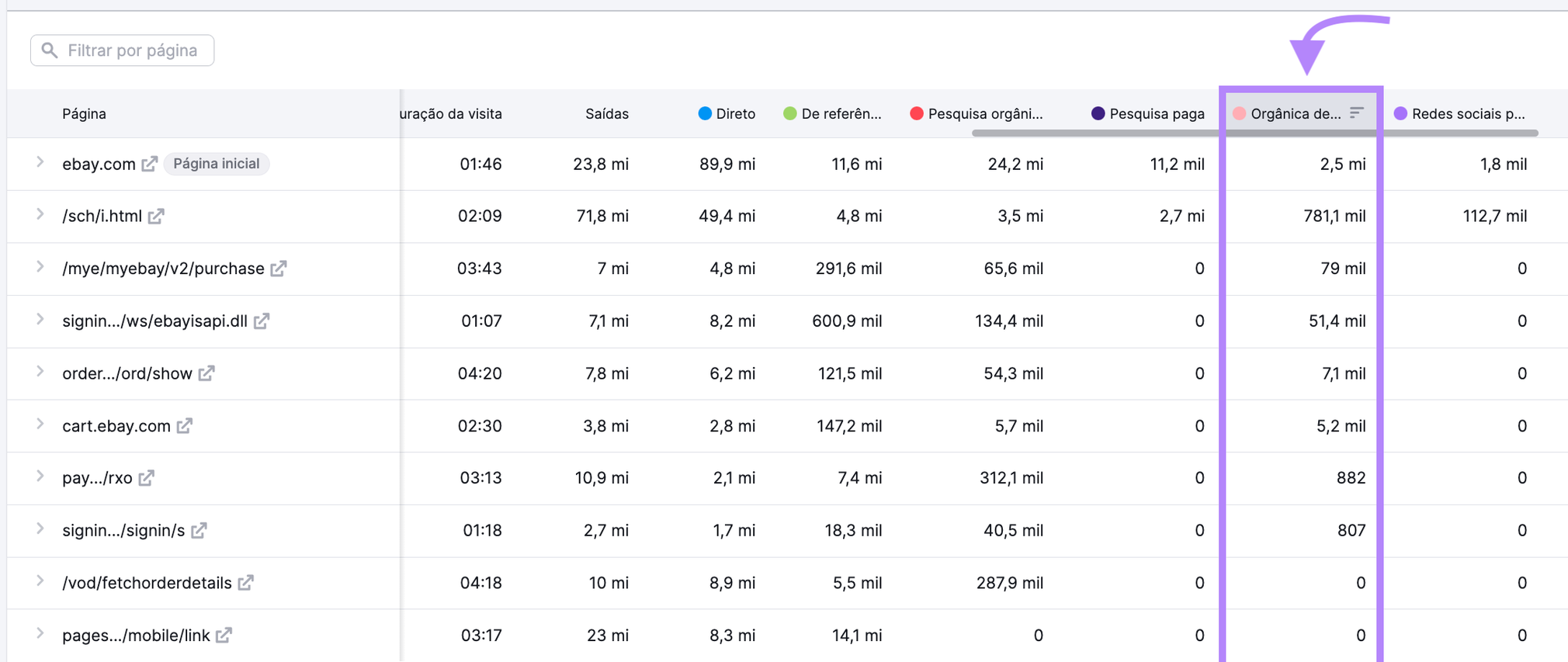
Task: Click the 781,1 mil value in /sch/i.html row
Action: tap(1334, 216)
